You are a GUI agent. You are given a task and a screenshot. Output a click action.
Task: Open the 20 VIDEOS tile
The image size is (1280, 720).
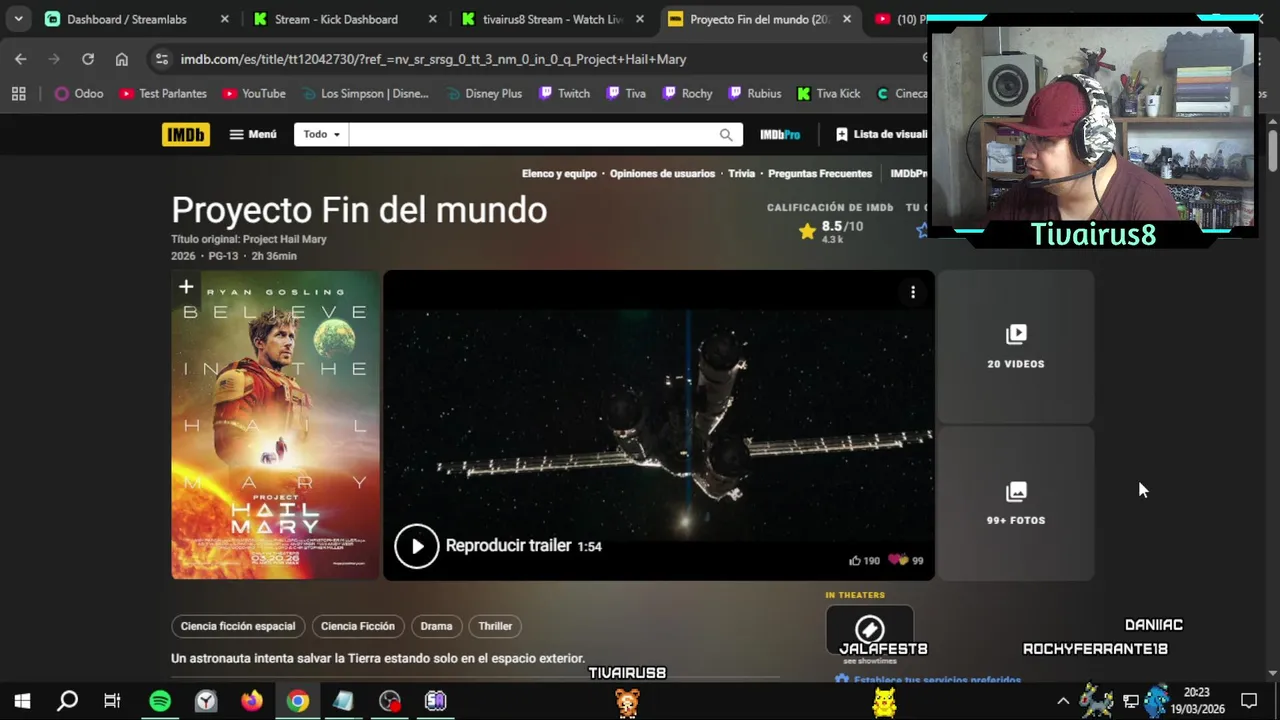pyautogui.click(x=1016, y=346)
